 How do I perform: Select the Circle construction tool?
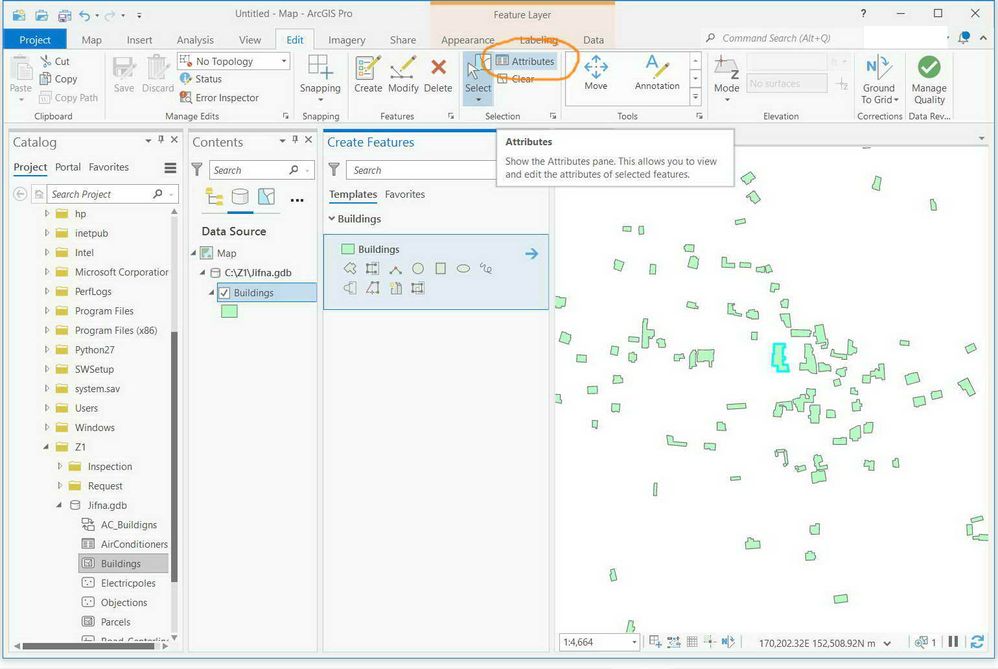pos(418,269)
